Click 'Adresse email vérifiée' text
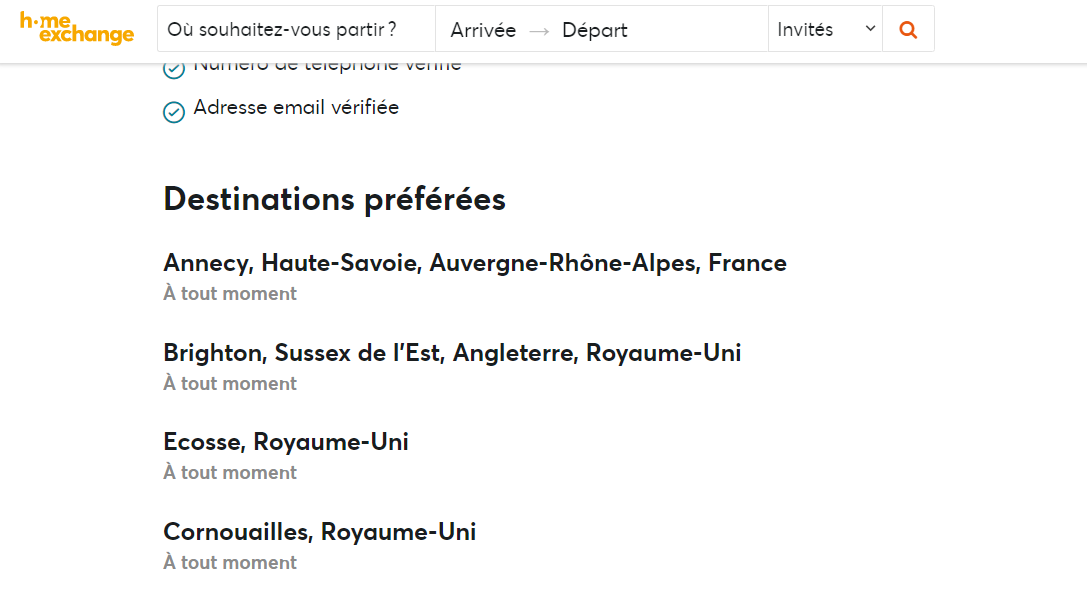Image resolution: width=1087 pixels, height=592 pixels. [x=296, y=107]
